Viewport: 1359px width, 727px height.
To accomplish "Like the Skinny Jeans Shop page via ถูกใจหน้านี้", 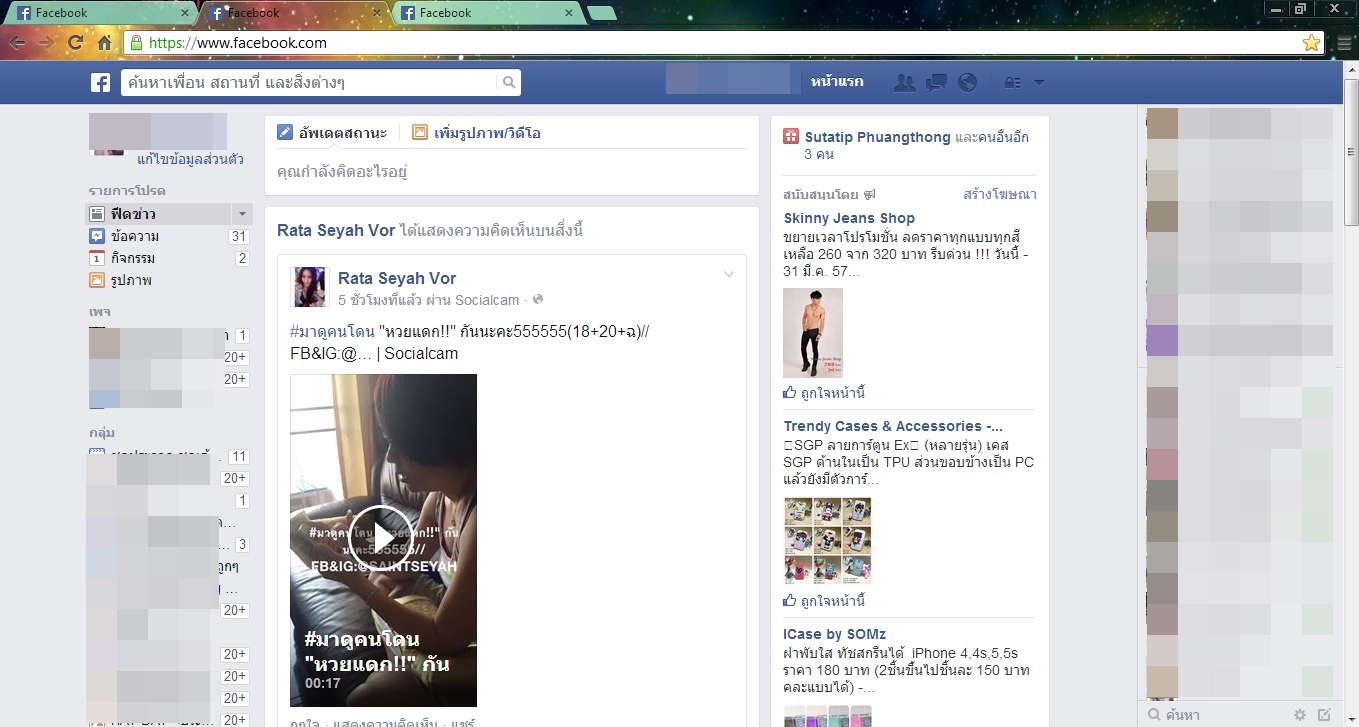I will 834,393.
